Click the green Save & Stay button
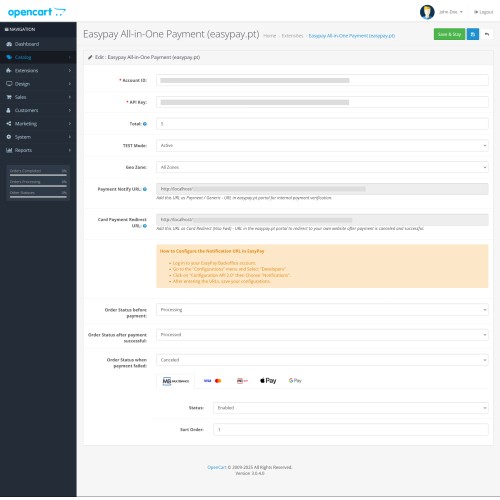Image resolution: width=500 pixels, height=500 pixels. click(x=449, y=34)
